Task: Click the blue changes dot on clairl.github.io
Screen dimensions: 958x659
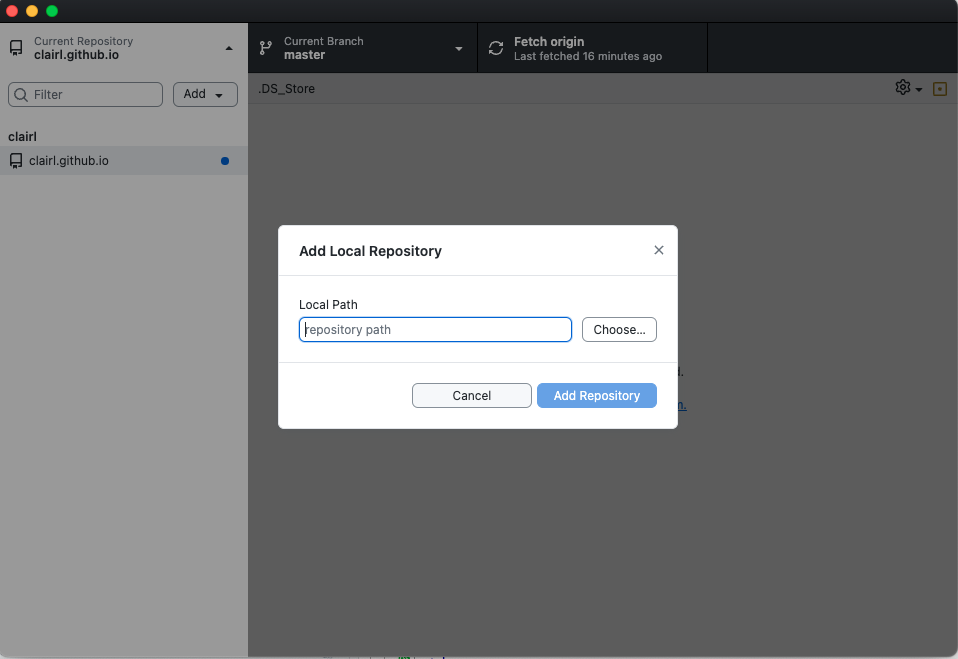Action: tap(225, 161)
